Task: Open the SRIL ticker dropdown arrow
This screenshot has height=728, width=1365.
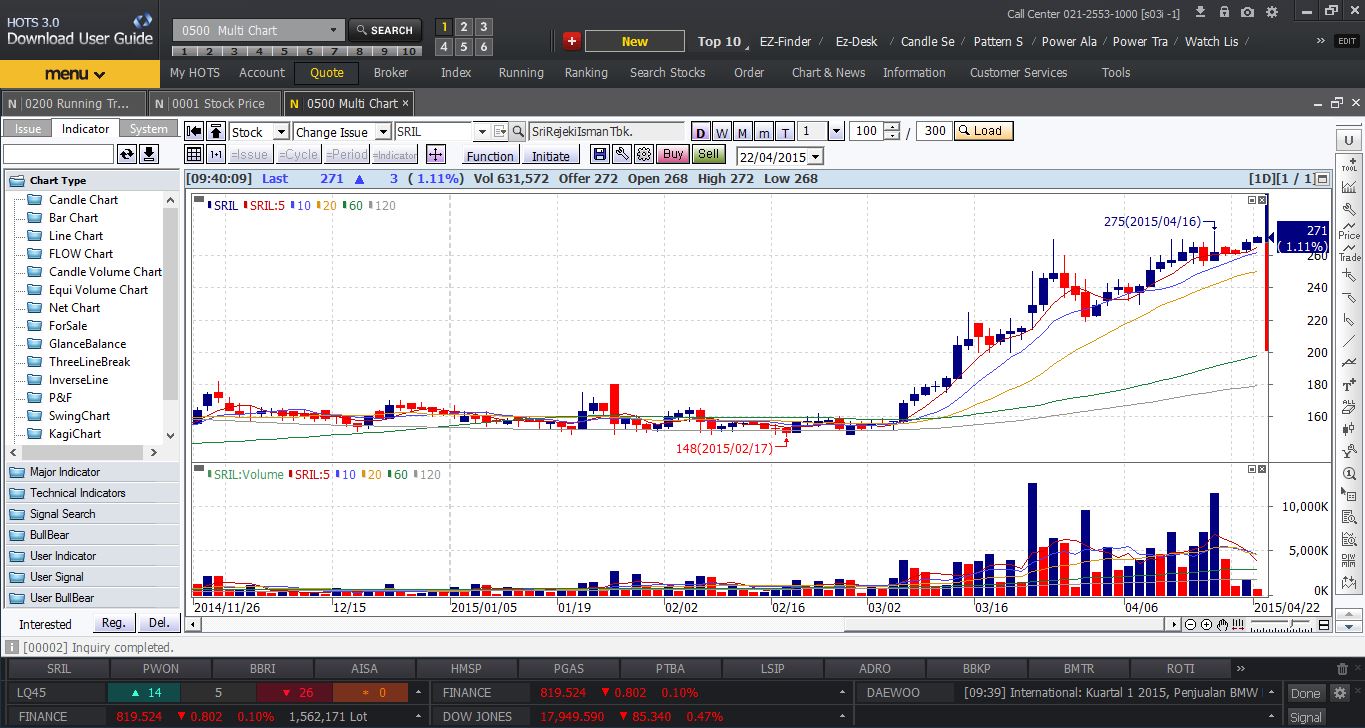Action: [482, 132]
